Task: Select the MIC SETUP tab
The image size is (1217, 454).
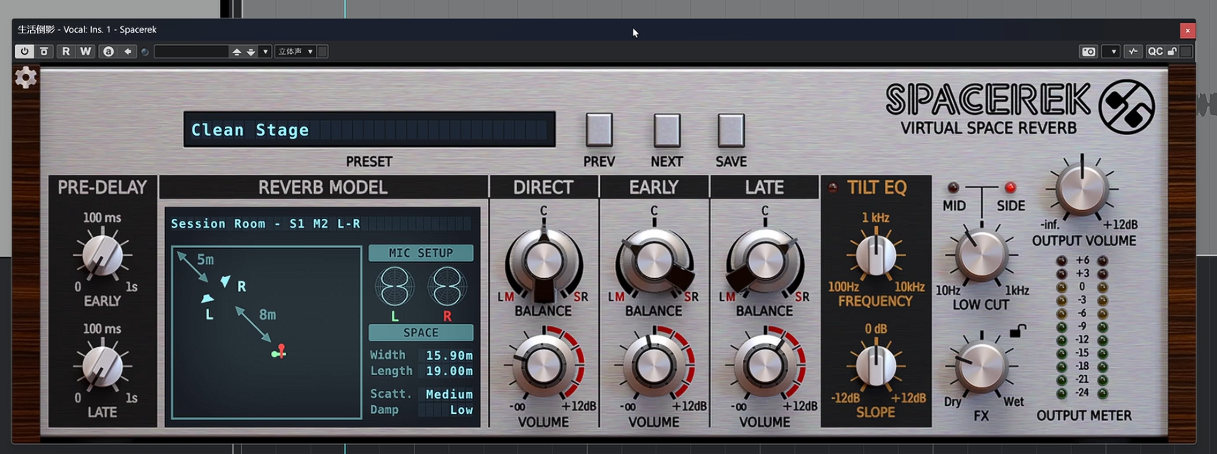Action: click(421, 253)
